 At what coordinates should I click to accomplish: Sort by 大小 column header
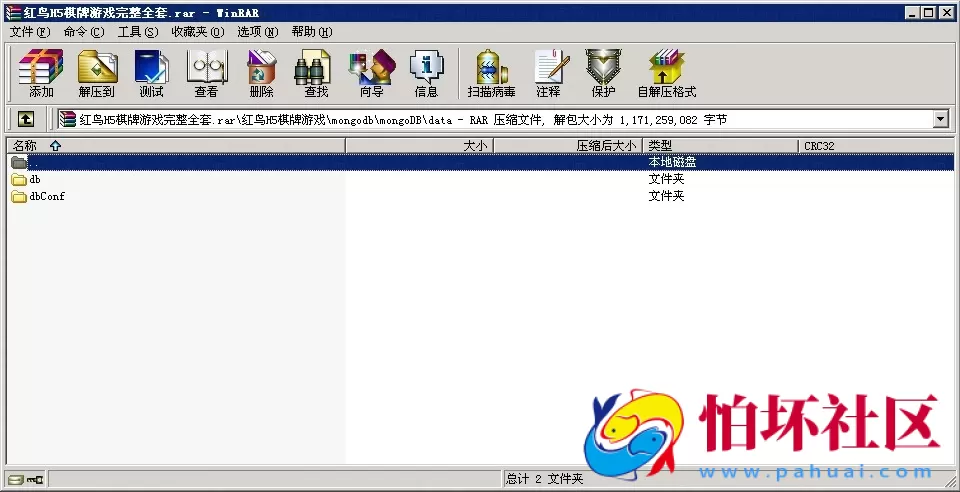coord(419,146)
